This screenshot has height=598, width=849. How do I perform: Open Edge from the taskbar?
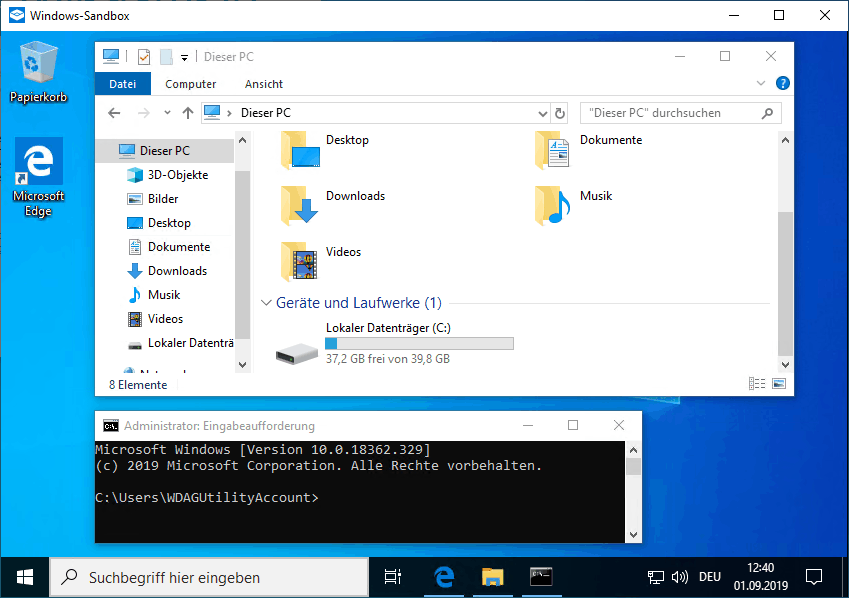coord(443,577)
